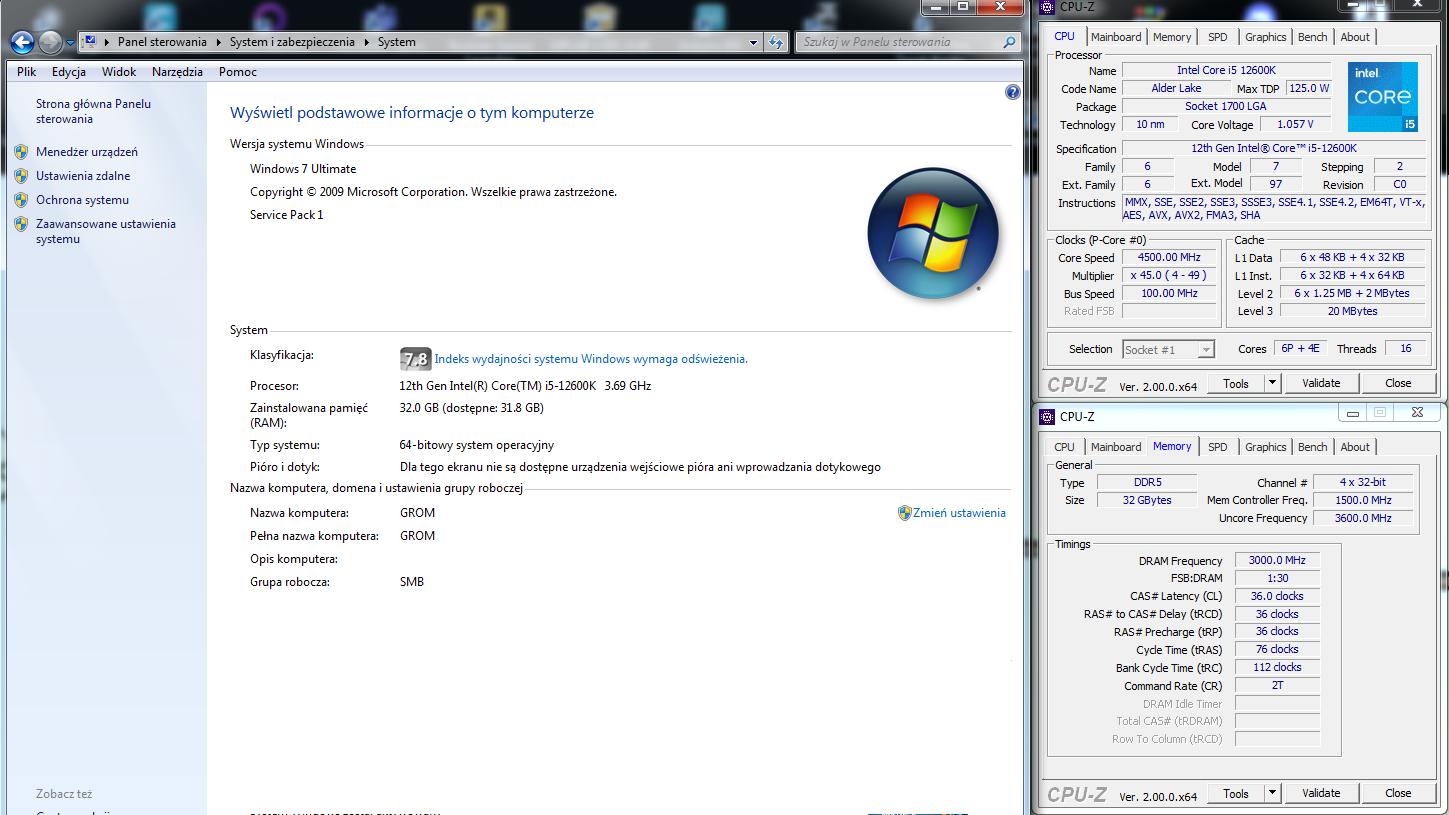Switch to SPD tab in top CPU-Z window

pyautogui.click(x=1217, y=37)
